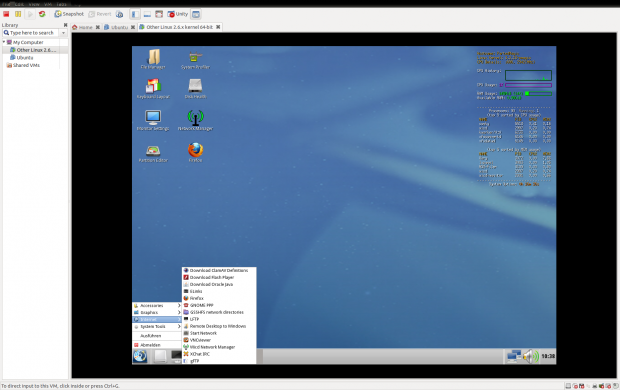Collapse the My Computer tree node
Screen dimensions: 620x390
pos(4,42)
